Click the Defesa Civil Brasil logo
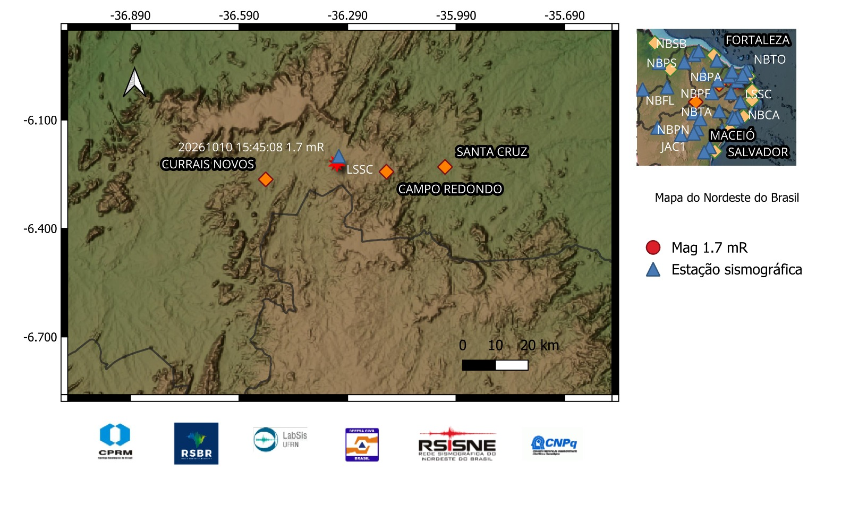850x505 pixels. click(x=362, y=444)
